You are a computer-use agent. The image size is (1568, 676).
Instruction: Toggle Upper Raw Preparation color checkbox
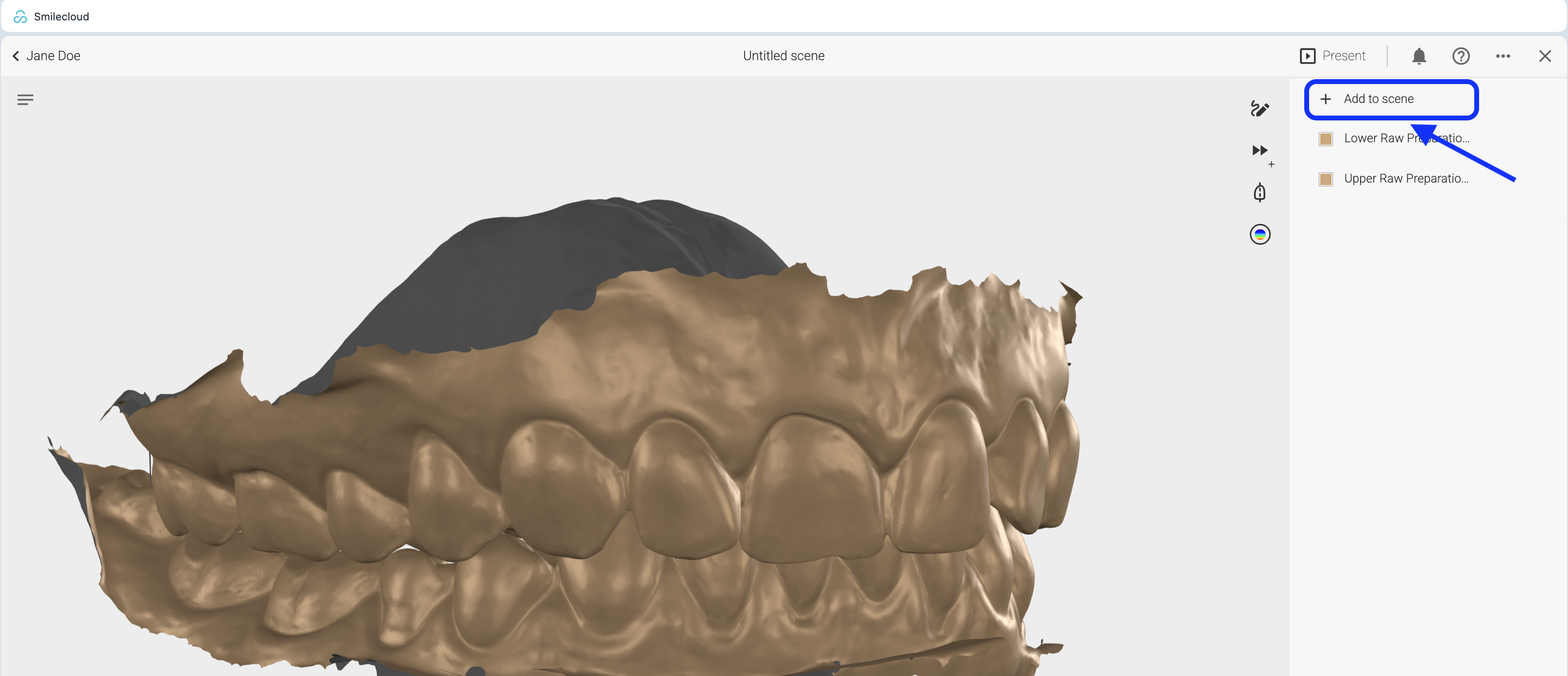tap(1326, 179)
